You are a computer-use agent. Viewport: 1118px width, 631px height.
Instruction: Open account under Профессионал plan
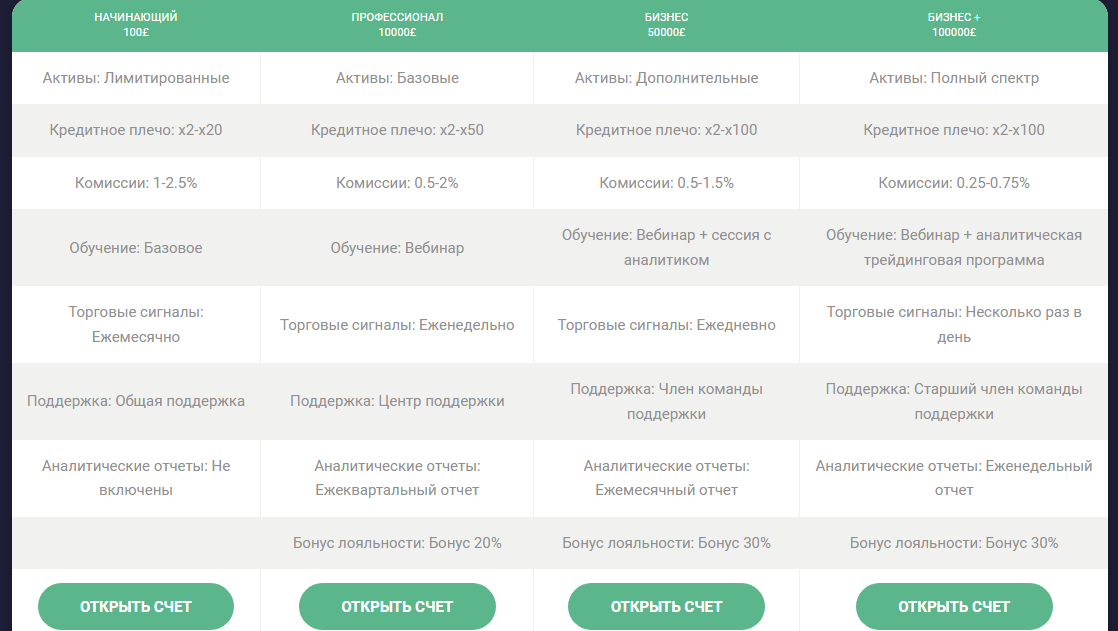397,606
